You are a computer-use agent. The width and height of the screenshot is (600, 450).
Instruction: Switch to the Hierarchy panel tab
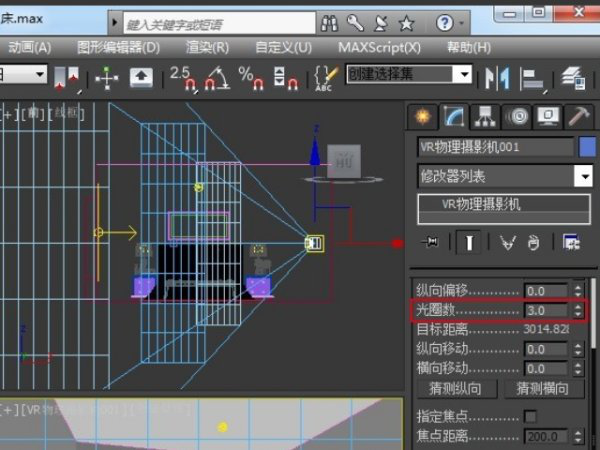(486, 117)
